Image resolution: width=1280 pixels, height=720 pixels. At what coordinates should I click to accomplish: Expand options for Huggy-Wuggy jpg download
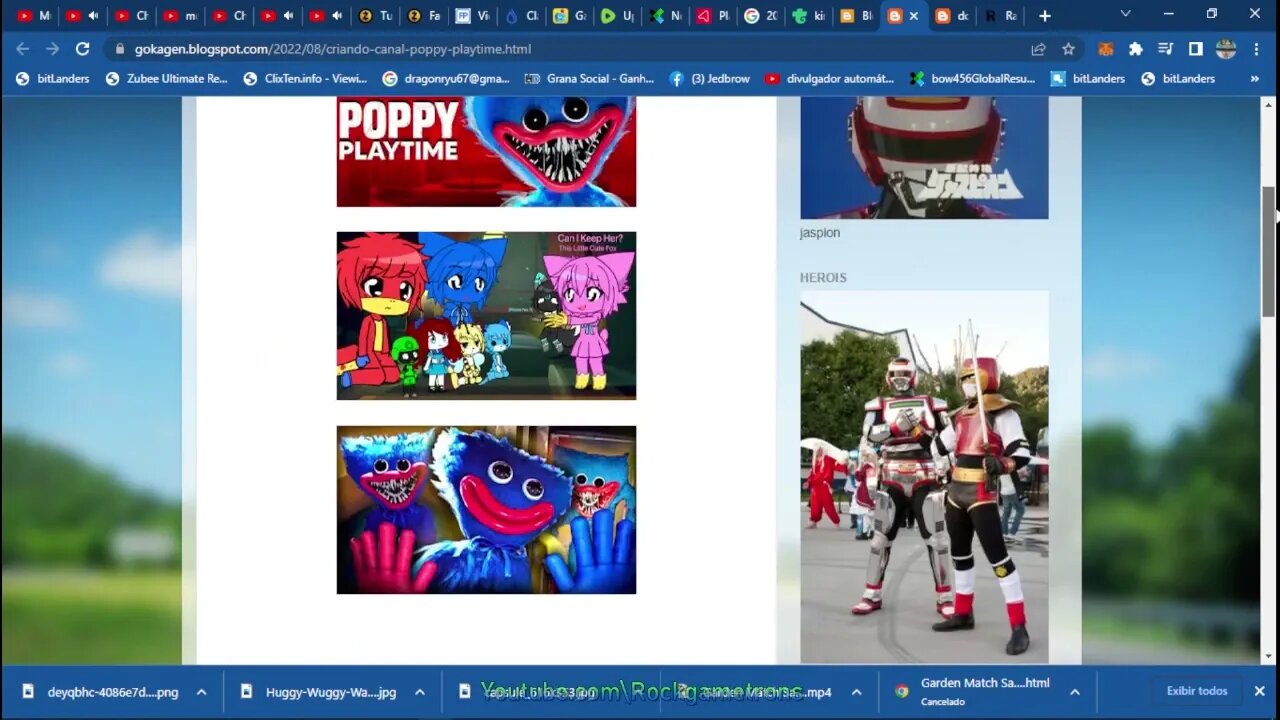(419, 692)
